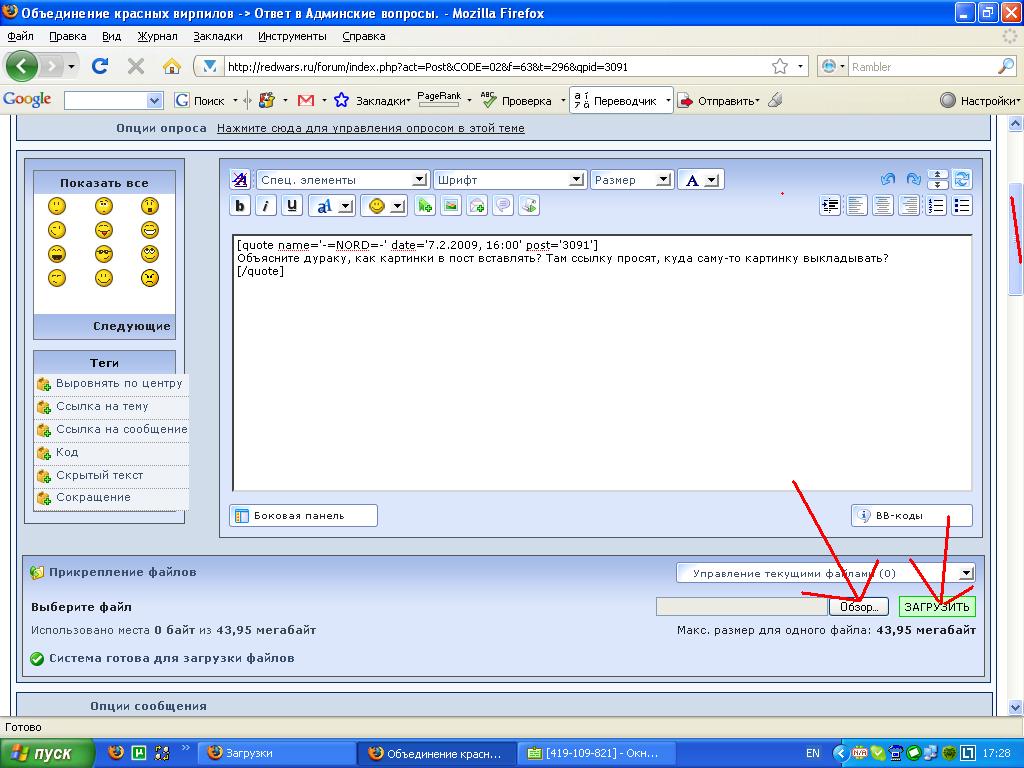Screen dimensions: 1024x768
Task: Click the resize editor height icon
Action: click(938, 179)
